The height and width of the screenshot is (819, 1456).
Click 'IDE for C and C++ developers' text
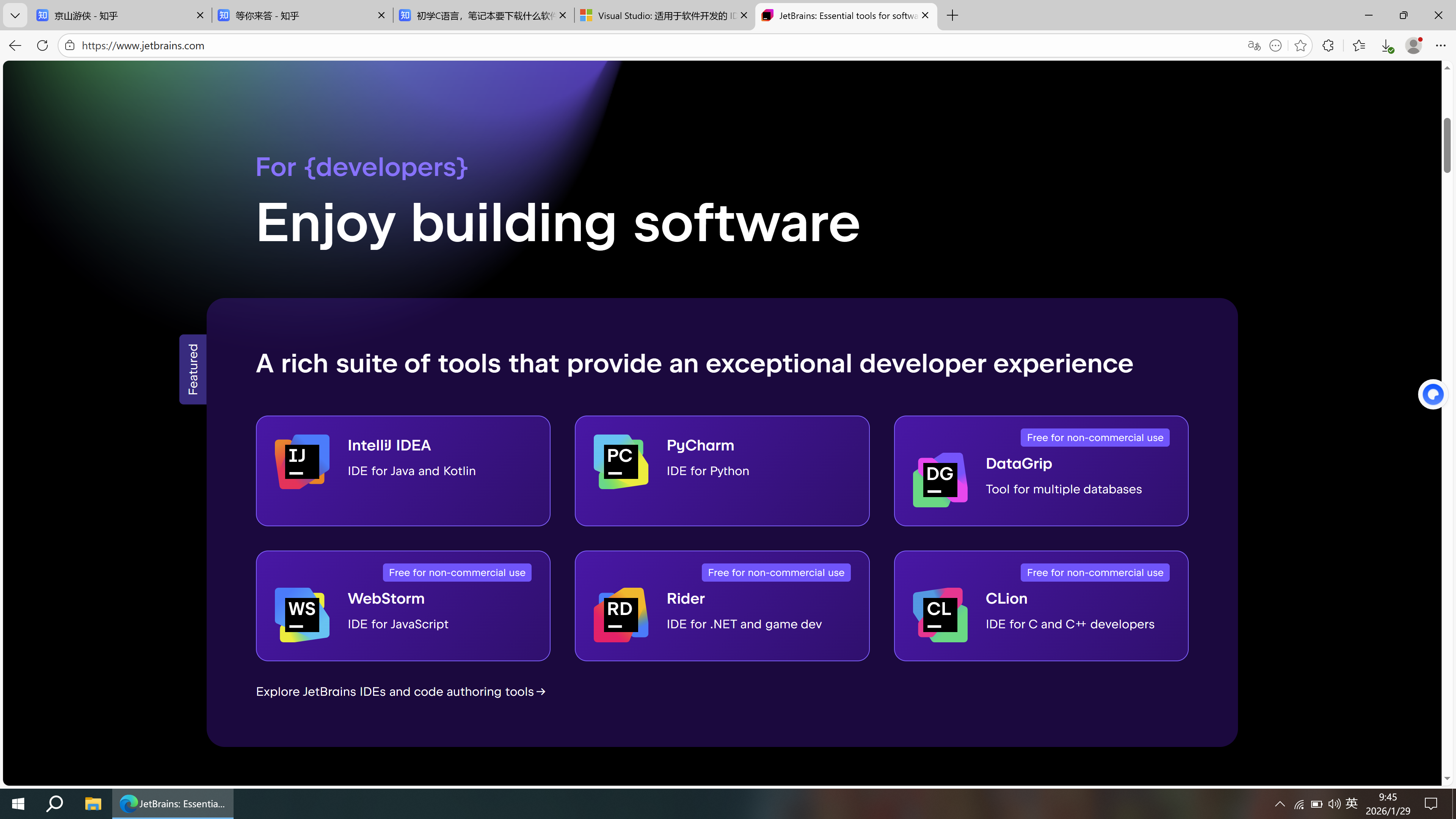tap(1070, 624)
